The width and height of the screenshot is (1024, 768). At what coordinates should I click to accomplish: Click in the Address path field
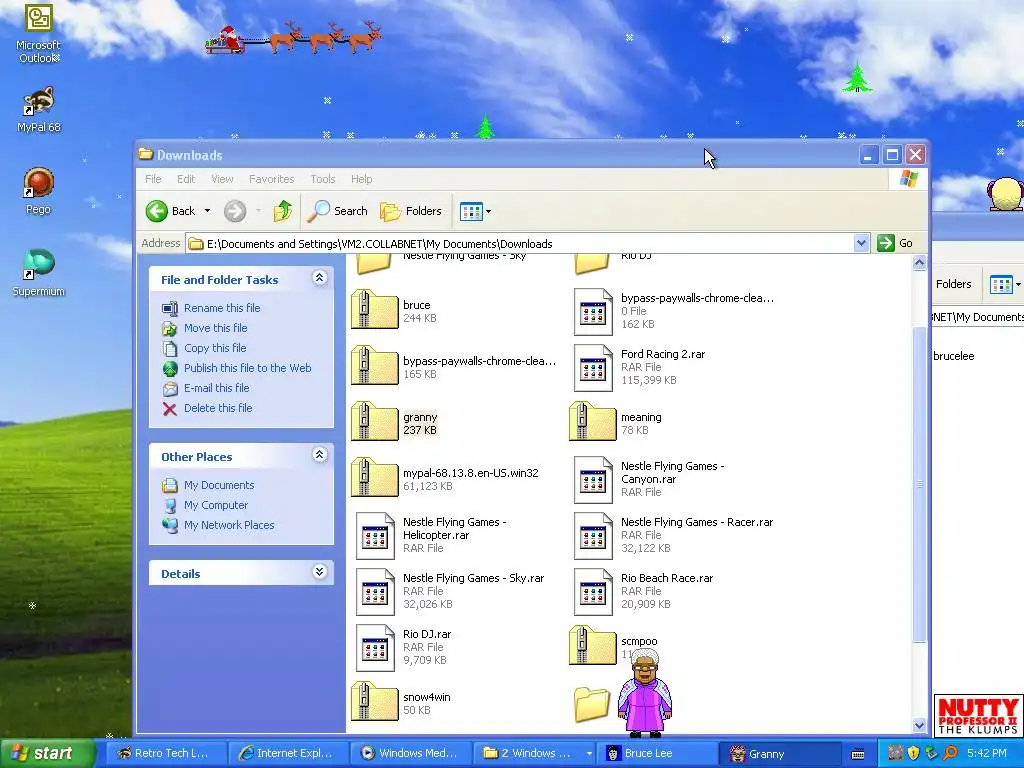pyautogui.click(x=519, y=244)
